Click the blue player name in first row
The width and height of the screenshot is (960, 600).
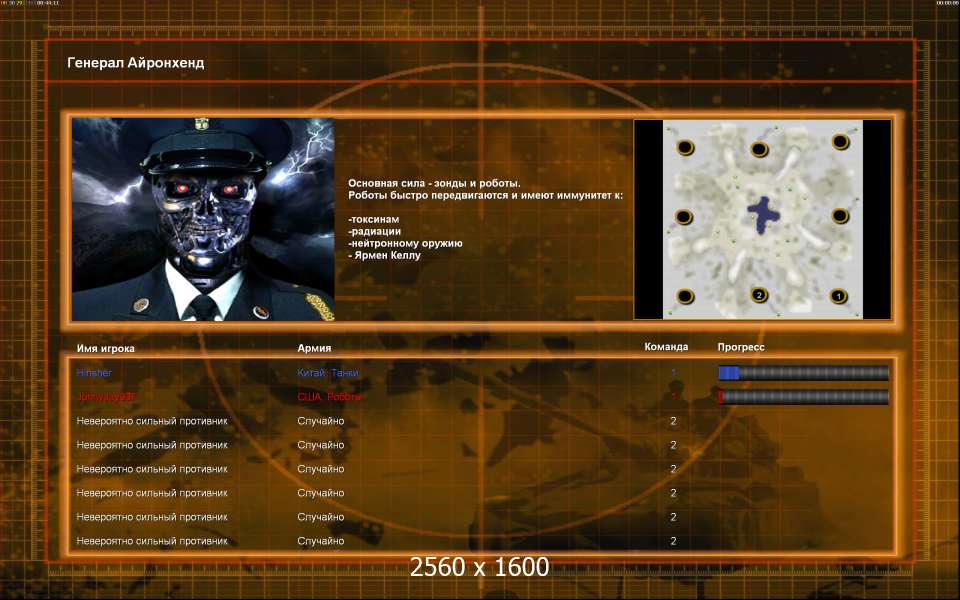click(x=94, y=372)
